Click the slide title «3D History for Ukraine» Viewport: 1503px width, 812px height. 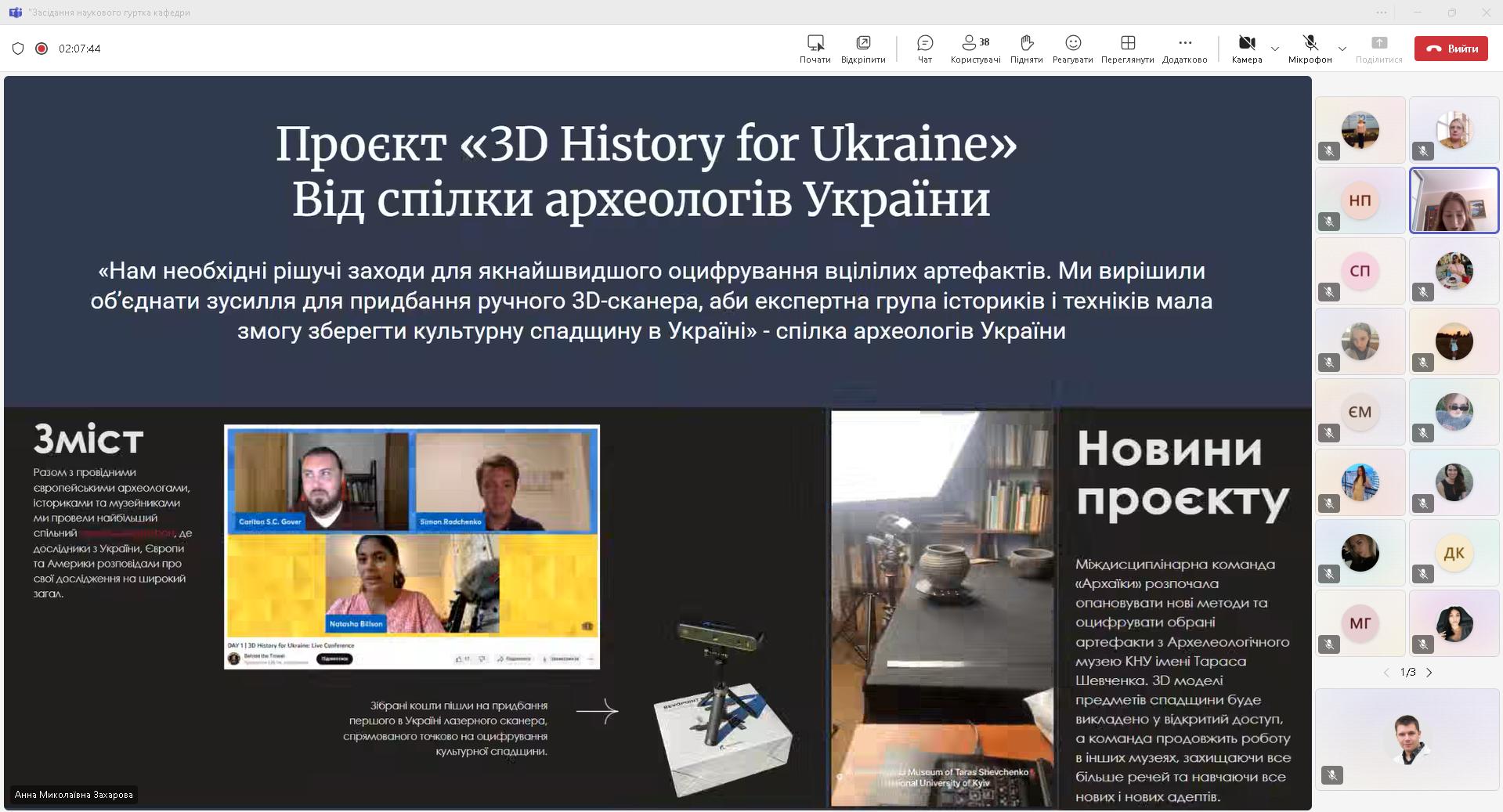pos(737,144)
